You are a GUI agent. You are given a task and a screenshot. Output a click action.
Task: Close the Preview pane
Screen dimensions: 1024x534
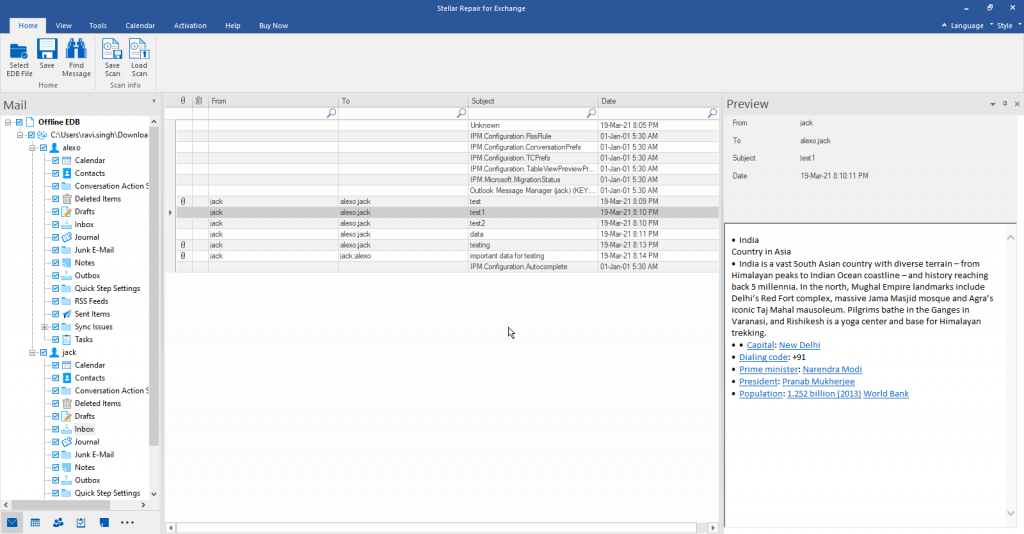pos(1017,104)
